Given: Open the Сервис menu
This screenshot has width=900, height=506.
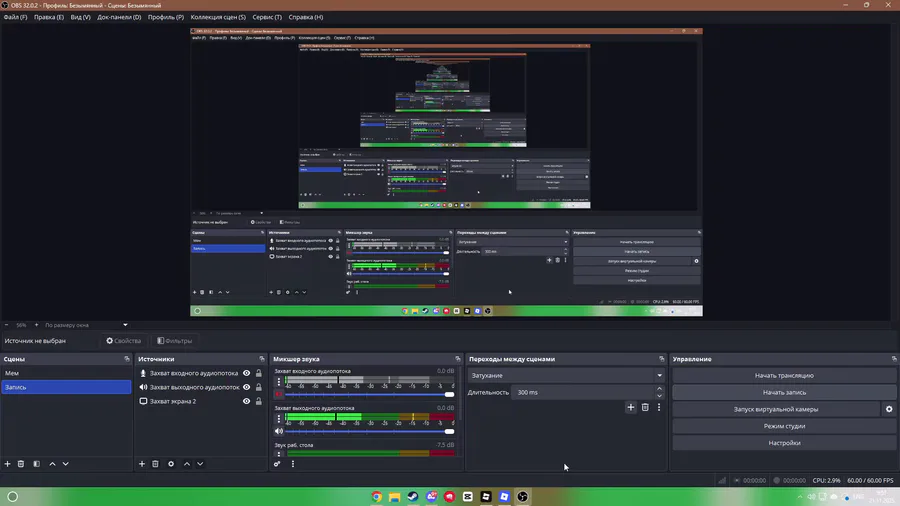Looking at the screenshot, I should pyautogui.click(x=267, y=17).
